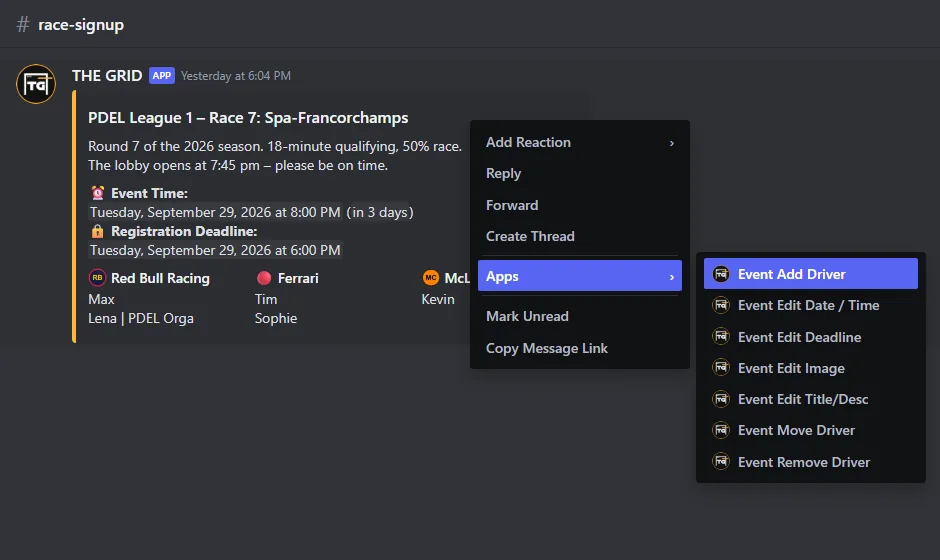Click the race-signup channel name
This screenshot has height=560, width=940.
point(81,25)
